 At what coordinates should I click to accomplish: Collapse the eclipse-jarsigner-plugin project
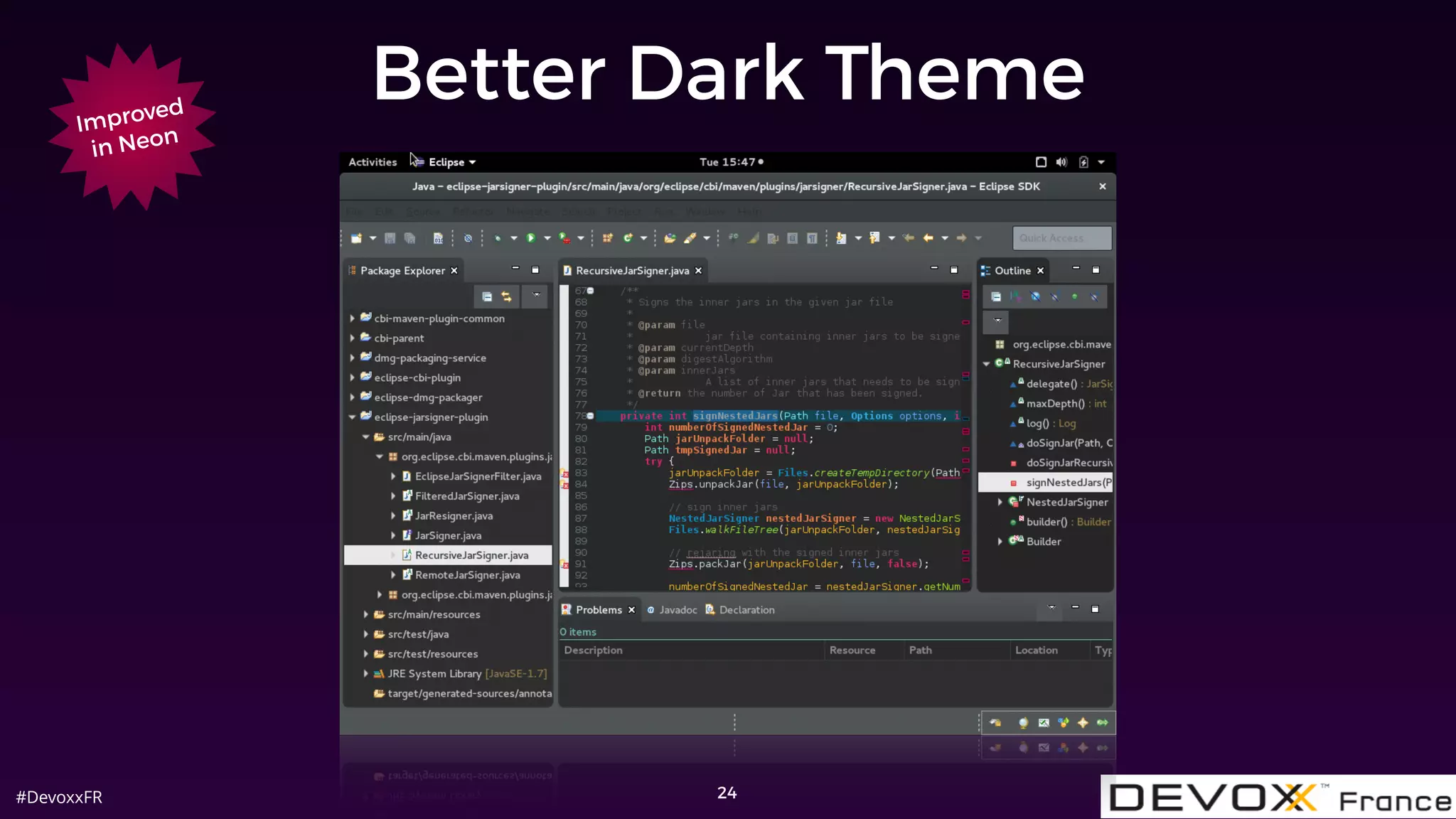(x=352, y=417)
